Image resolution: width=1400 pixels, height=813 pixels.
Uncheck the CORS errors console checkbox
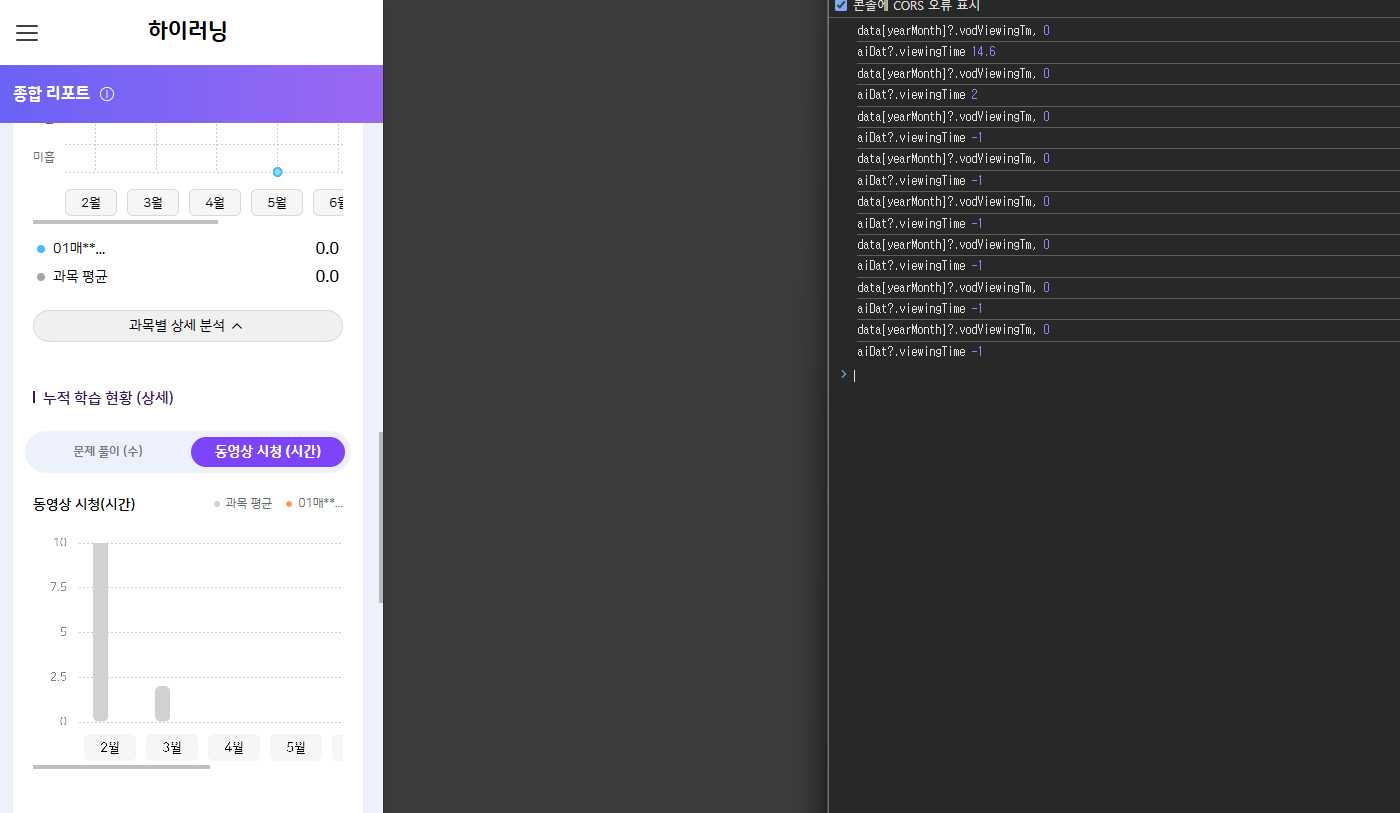pyautogui.click(x=841, y=5)
